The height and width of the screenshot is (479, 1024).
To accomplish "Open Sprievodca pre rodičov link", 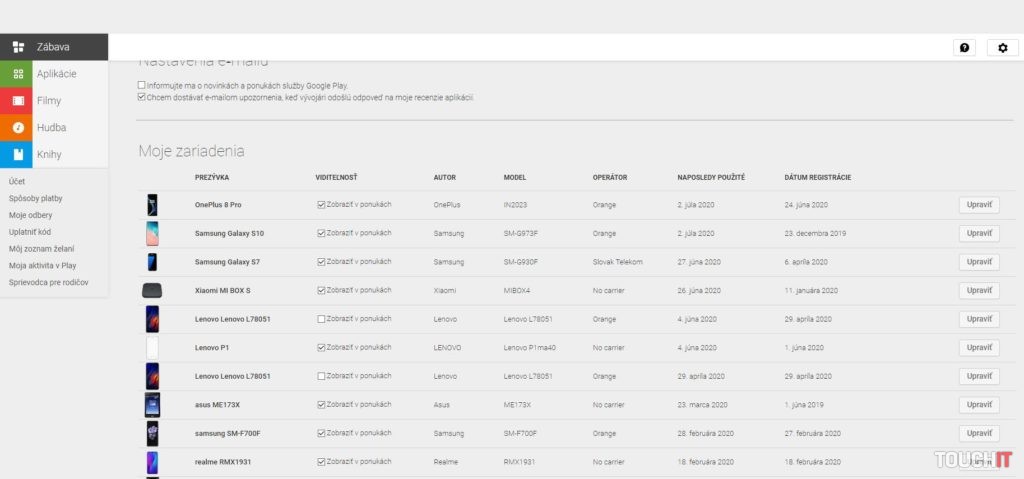I will [x=48, y=282].
